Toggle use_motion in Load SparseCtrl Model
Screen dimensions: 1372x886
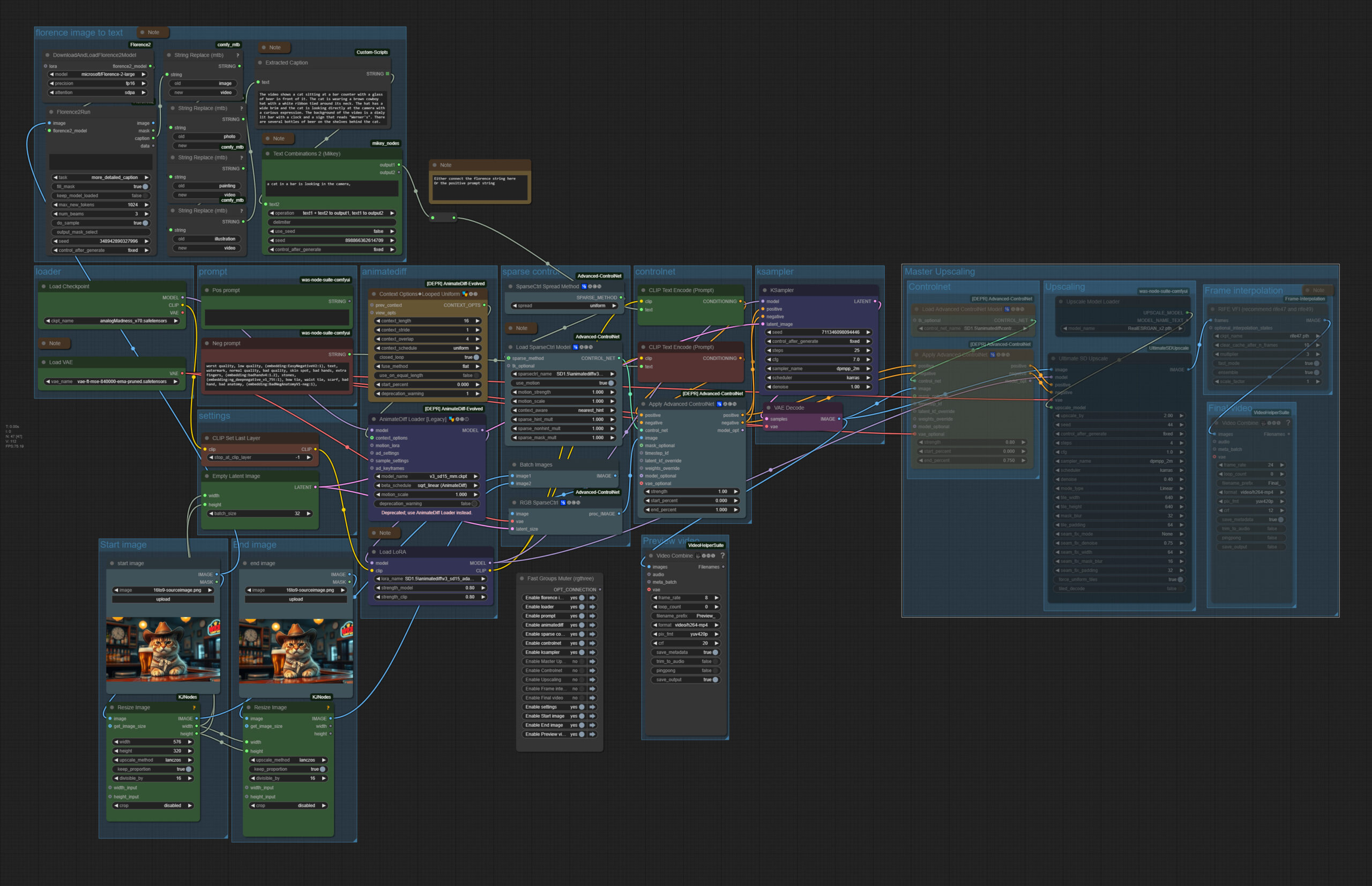click(564, 384)
